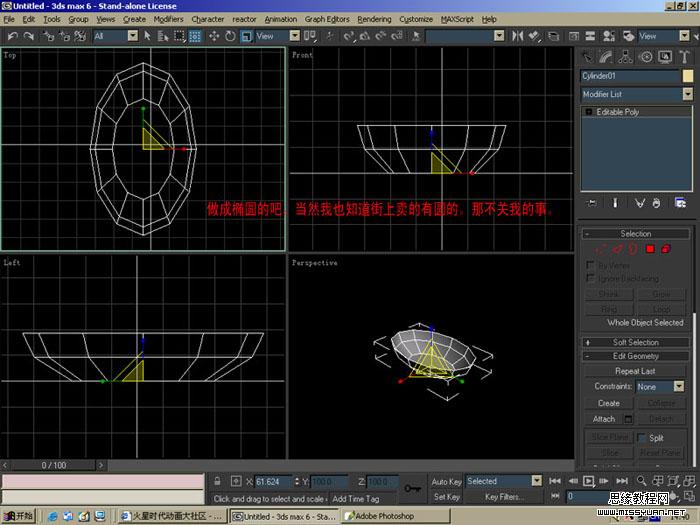Screen dimensions: 700x525
Task: Open Adobe Photoshop from the taskbar
Action: pos(396,517)
